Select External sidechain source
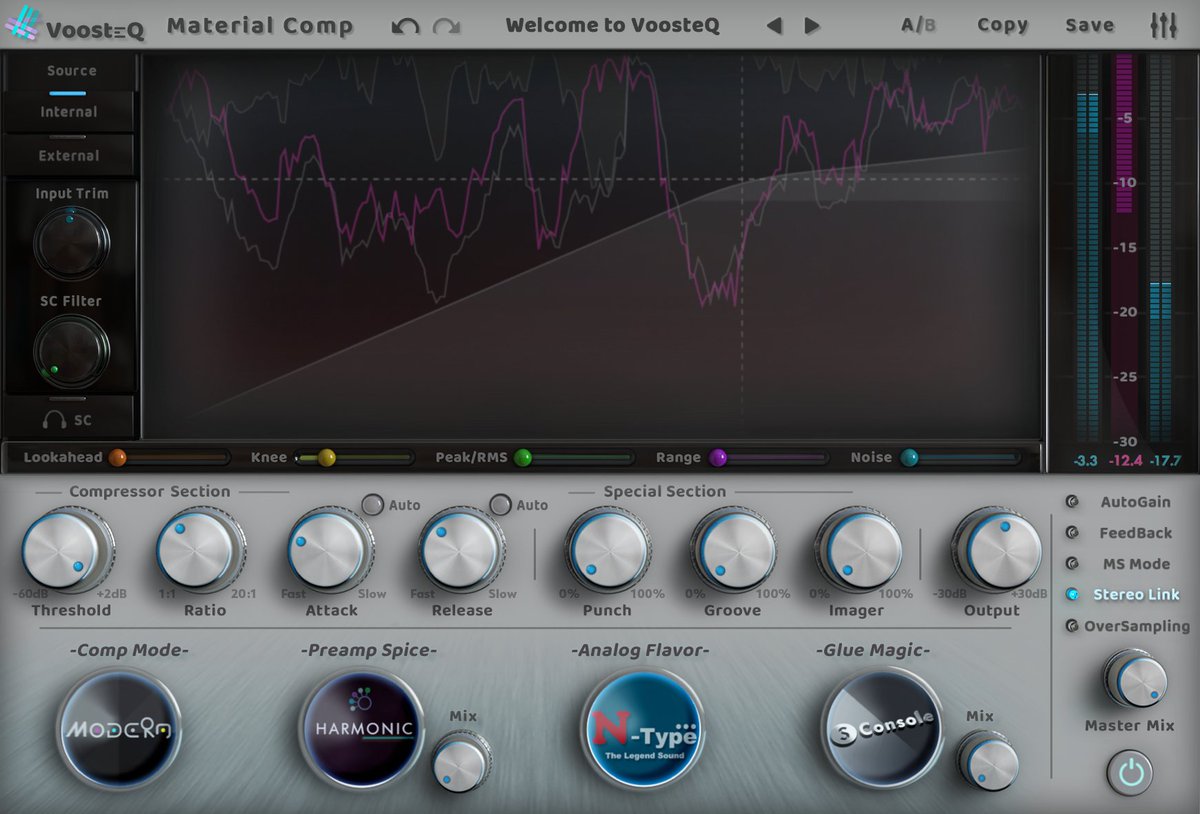The height and width of the screenshot is (814, 1200). point(69,156)
